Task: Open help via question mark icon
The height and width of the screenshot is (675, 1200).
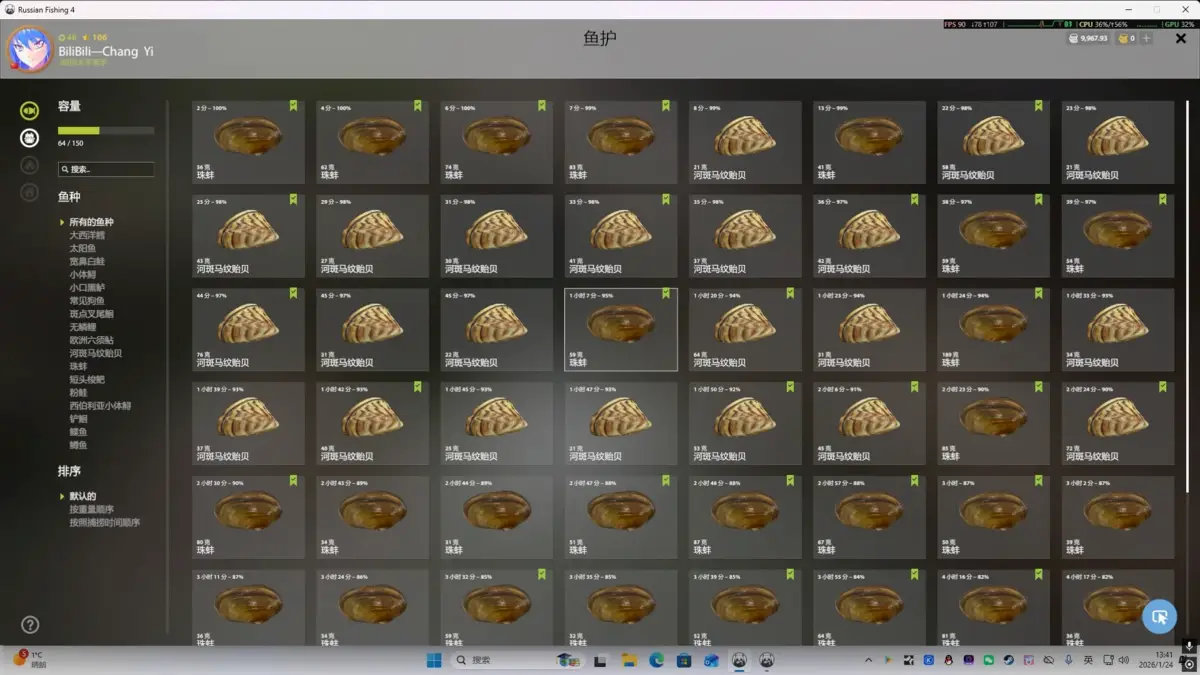Action: point(30,625)
